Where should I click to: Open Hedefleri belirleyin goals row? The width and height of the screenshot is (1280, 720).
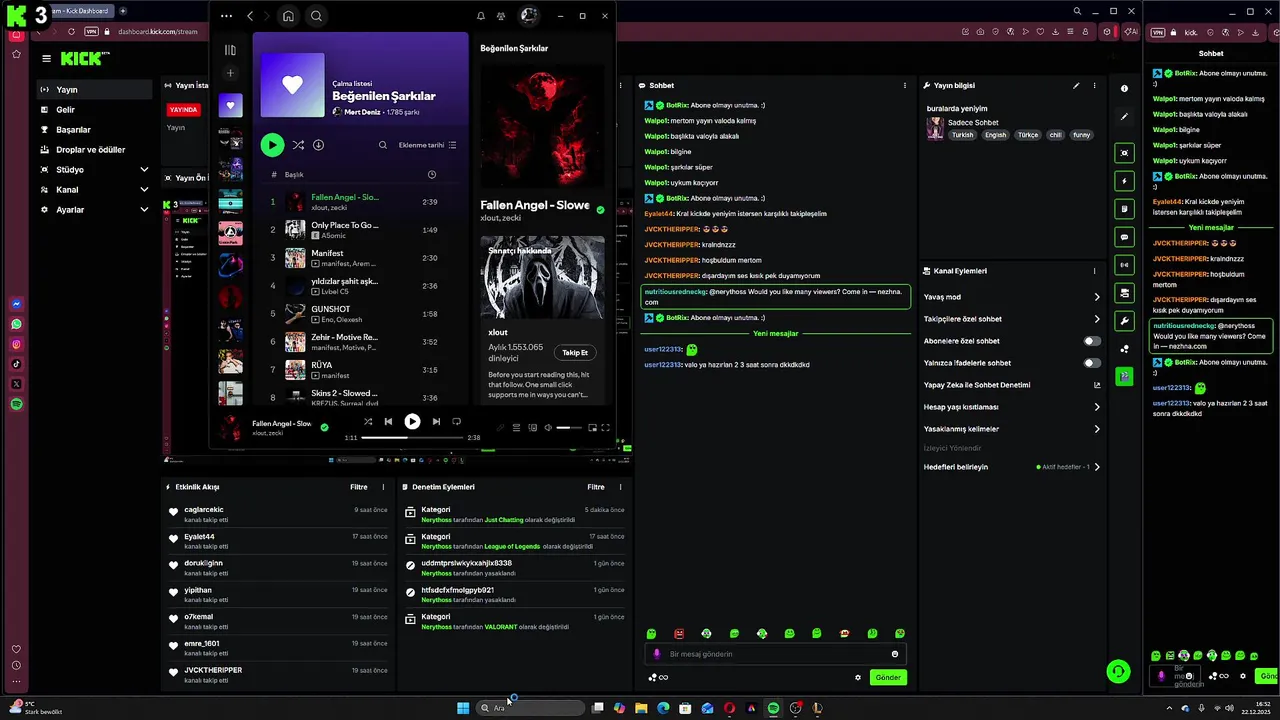pos(1012,467)
